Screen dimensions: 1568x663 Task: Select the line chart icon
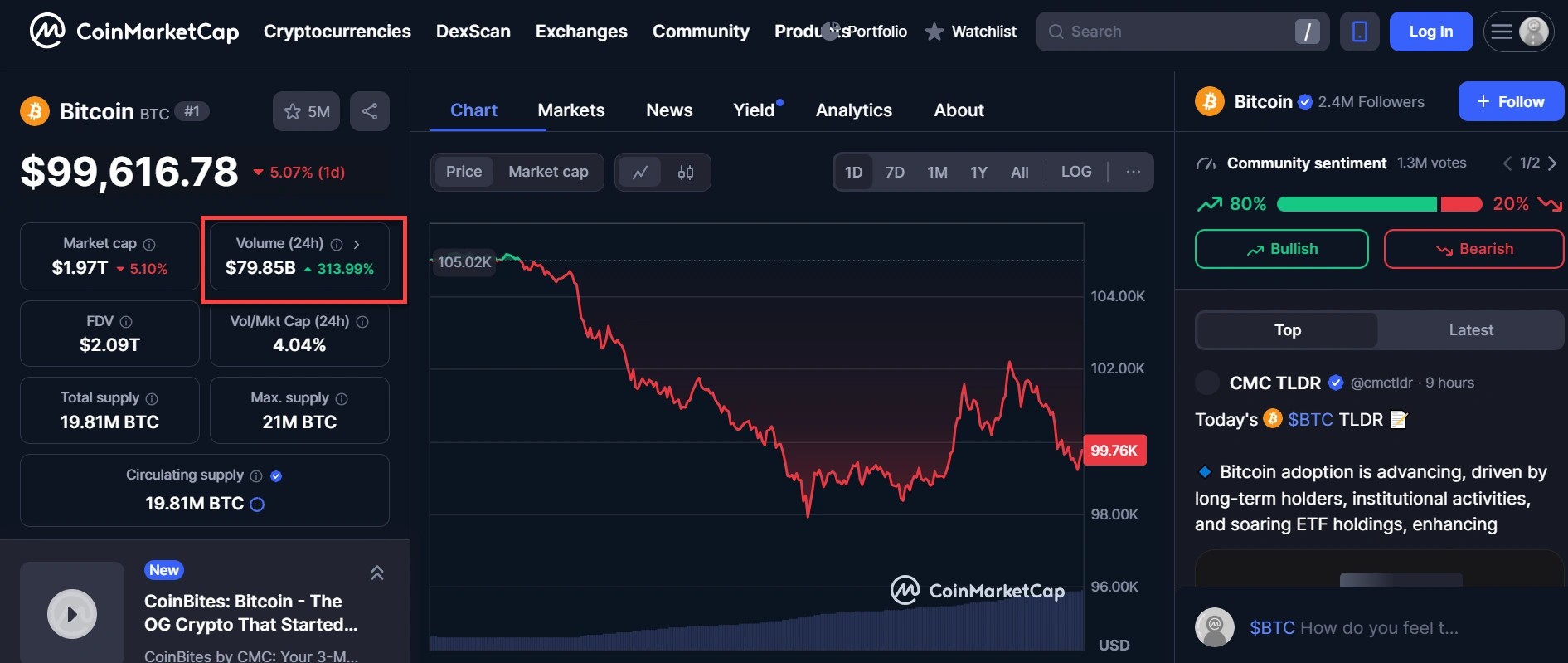[x=640, y=173]
